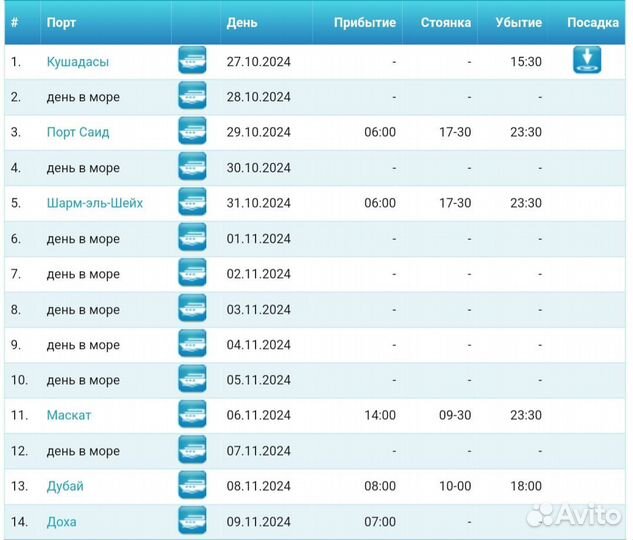Viewport: 633px width, 540px height.
Task: Open the Дубай port link
Action: pyautogui.click(x=65, y=486)
